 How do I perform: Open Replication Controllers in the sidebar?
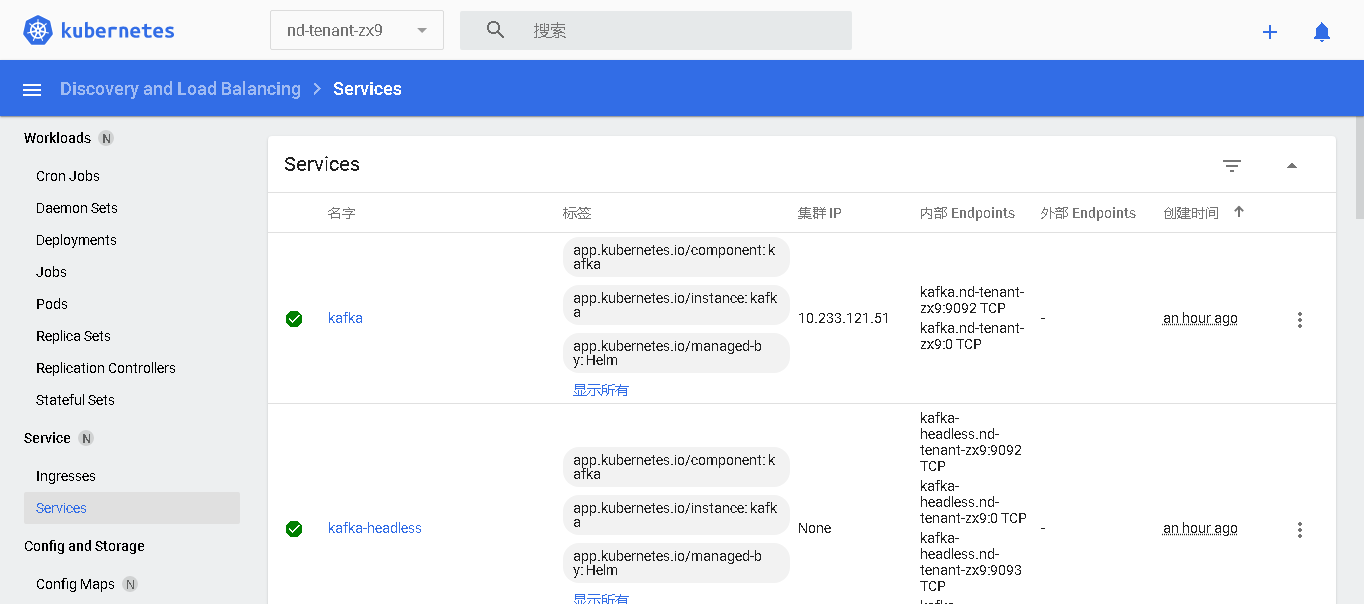coord(106,368)
